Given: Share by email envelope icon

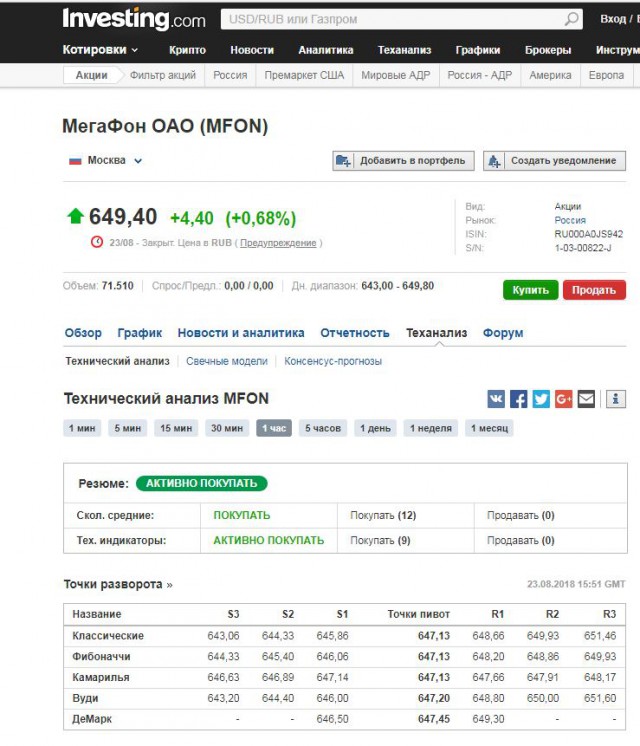Looking at the screenshot, I should click(x=586, y=399).
